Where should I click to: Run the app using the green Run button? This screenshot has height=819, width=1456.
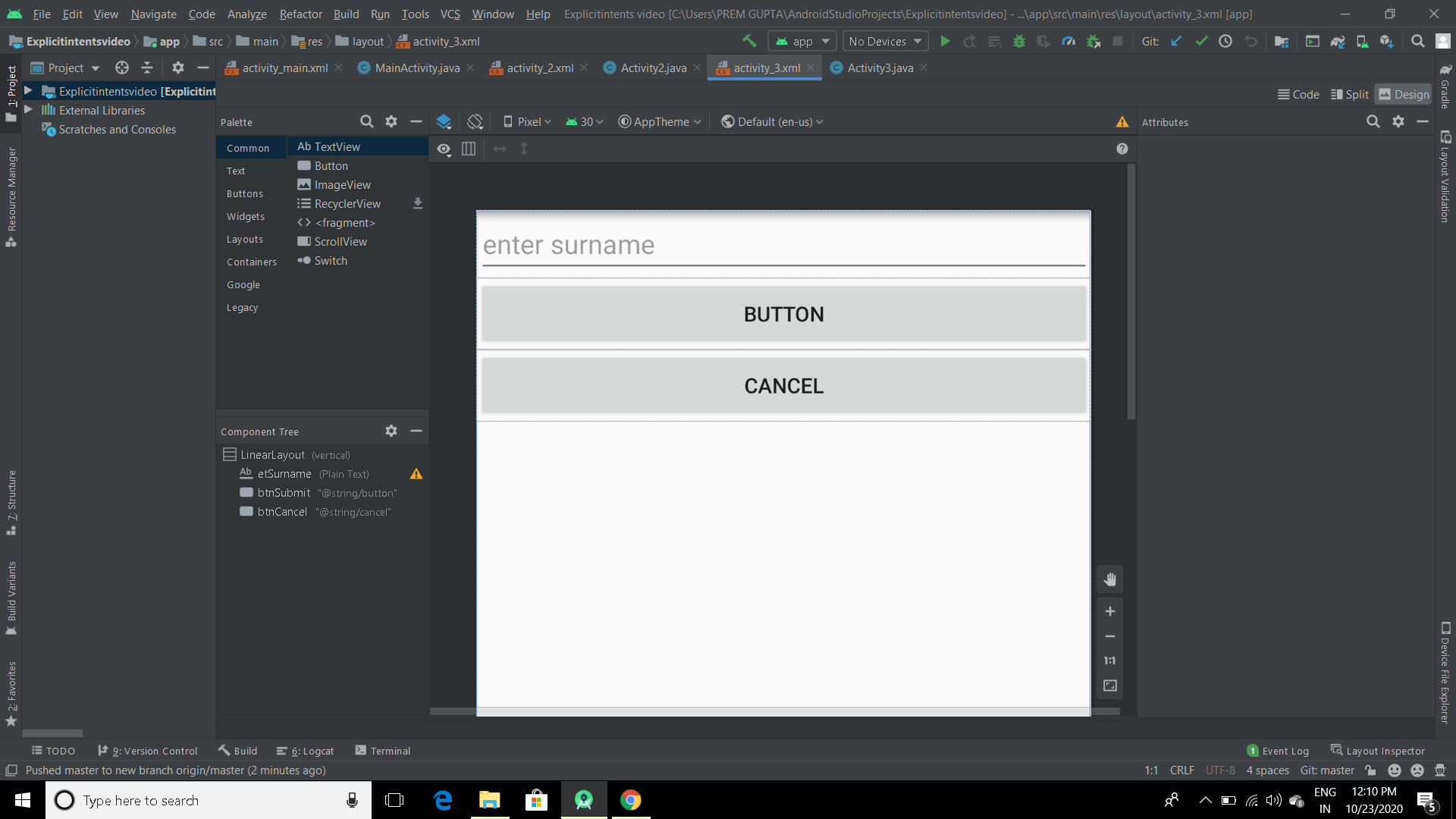tap(945, 41)
